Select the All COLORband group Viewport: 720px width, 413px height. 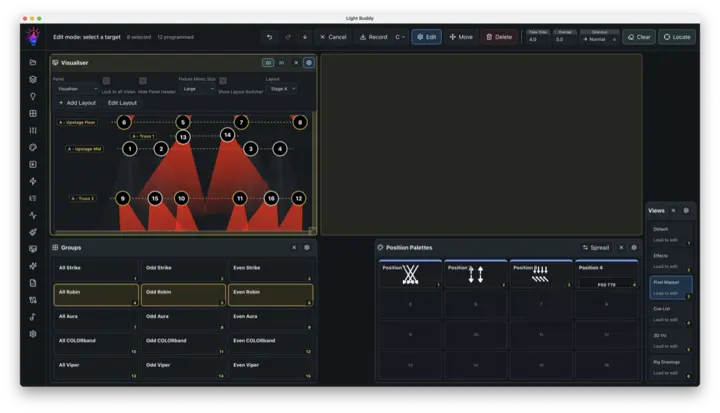pyautogui.click(x=96, y=344)
